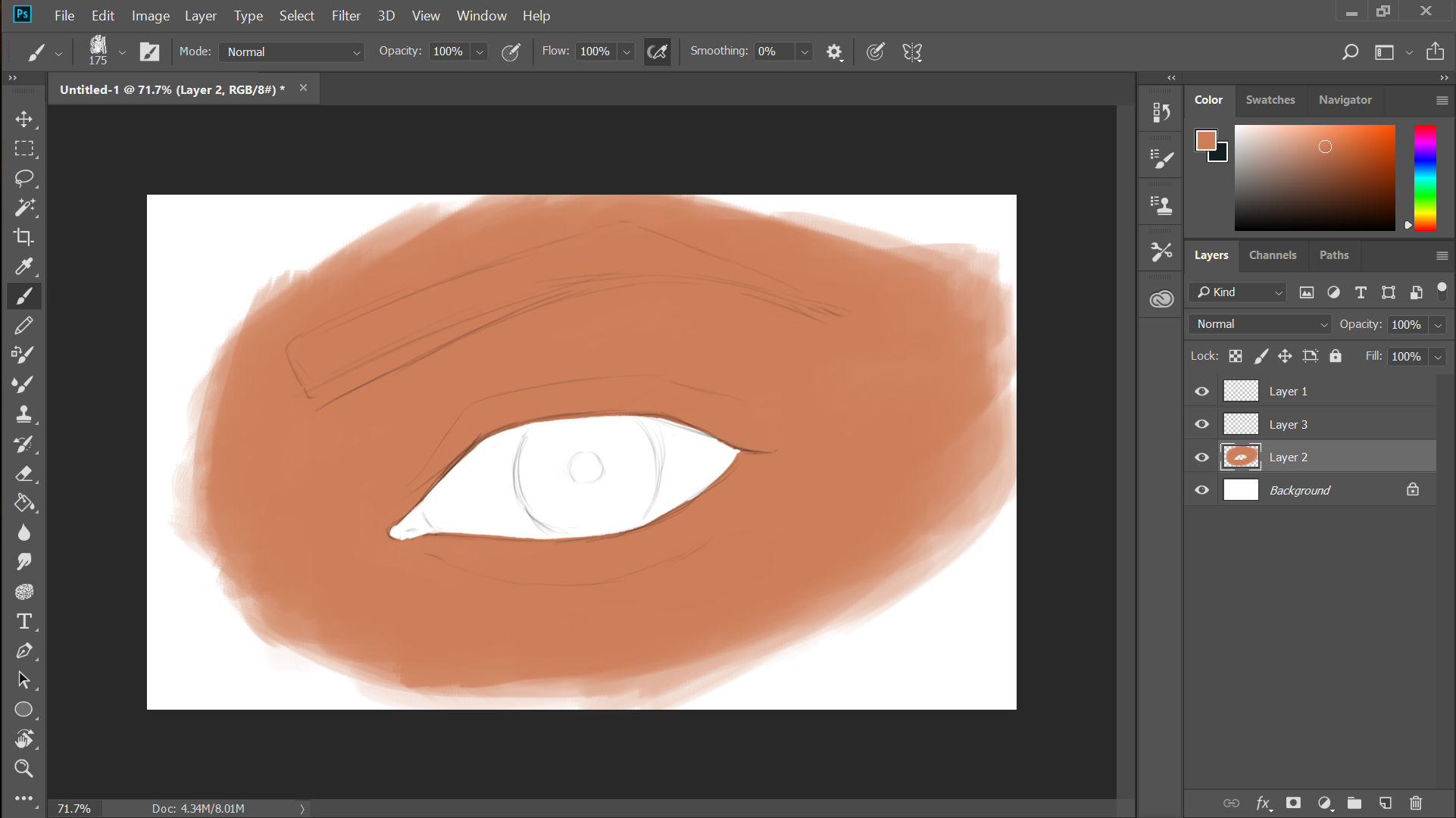Select the Move tool
Viewport: 1456px width, 818px height.
(23, 119)
